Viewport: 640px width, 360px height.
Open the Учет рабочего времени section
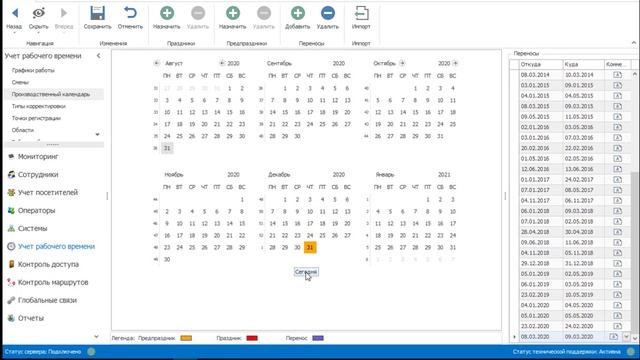click(56, 246)
